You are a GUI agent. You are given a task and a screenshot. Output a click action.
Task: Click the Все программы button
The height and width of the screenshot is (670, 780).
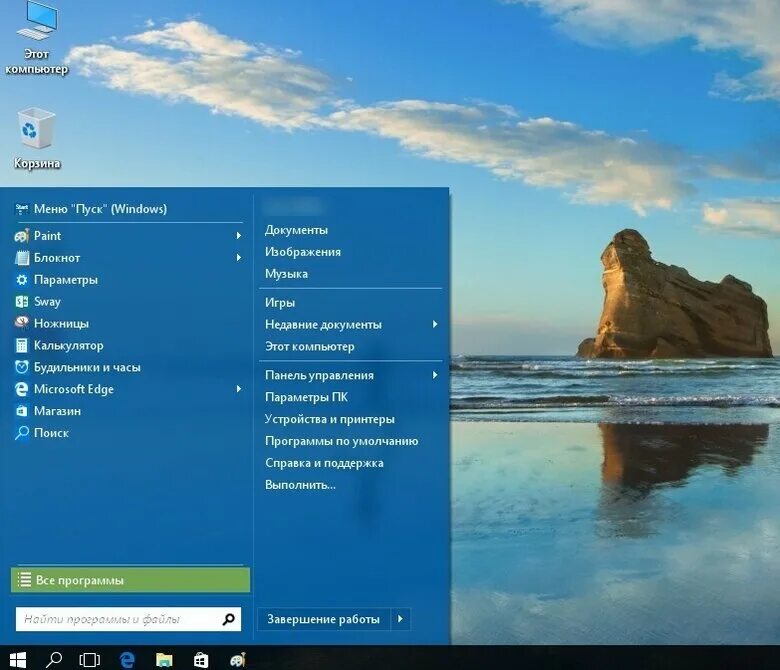tap(130, 580)
